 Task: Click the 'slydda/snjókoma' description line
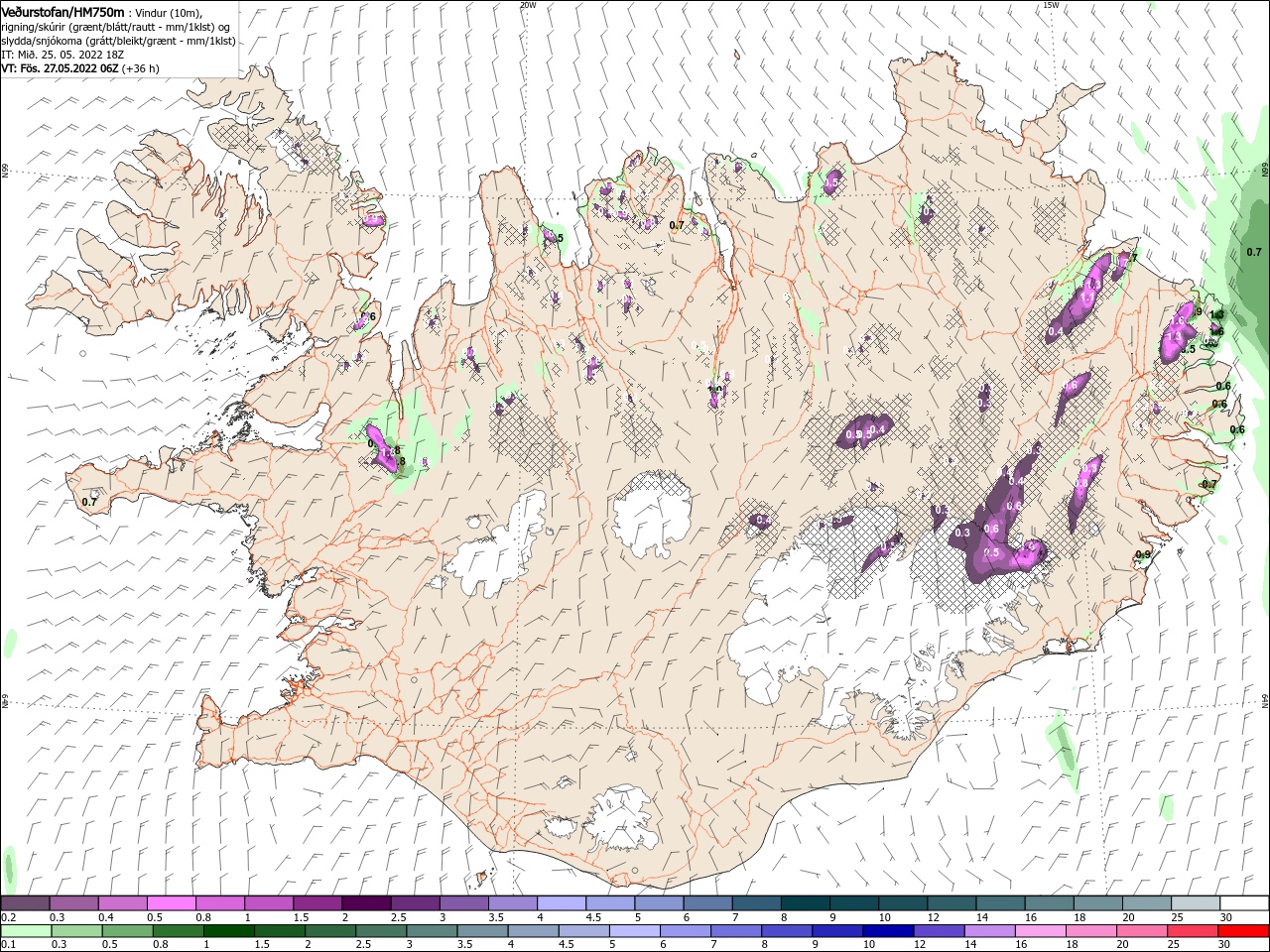point(118,41)
